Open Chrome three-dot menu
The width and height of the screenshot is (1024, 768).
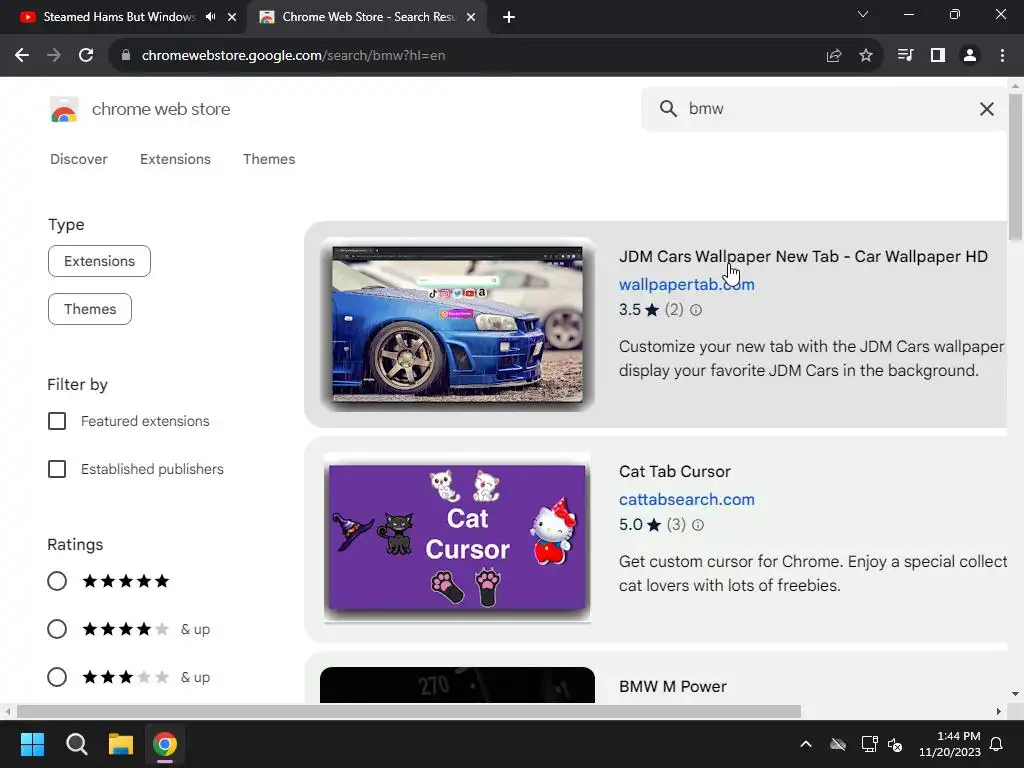pyautogui.click(x=1002, y=56)
